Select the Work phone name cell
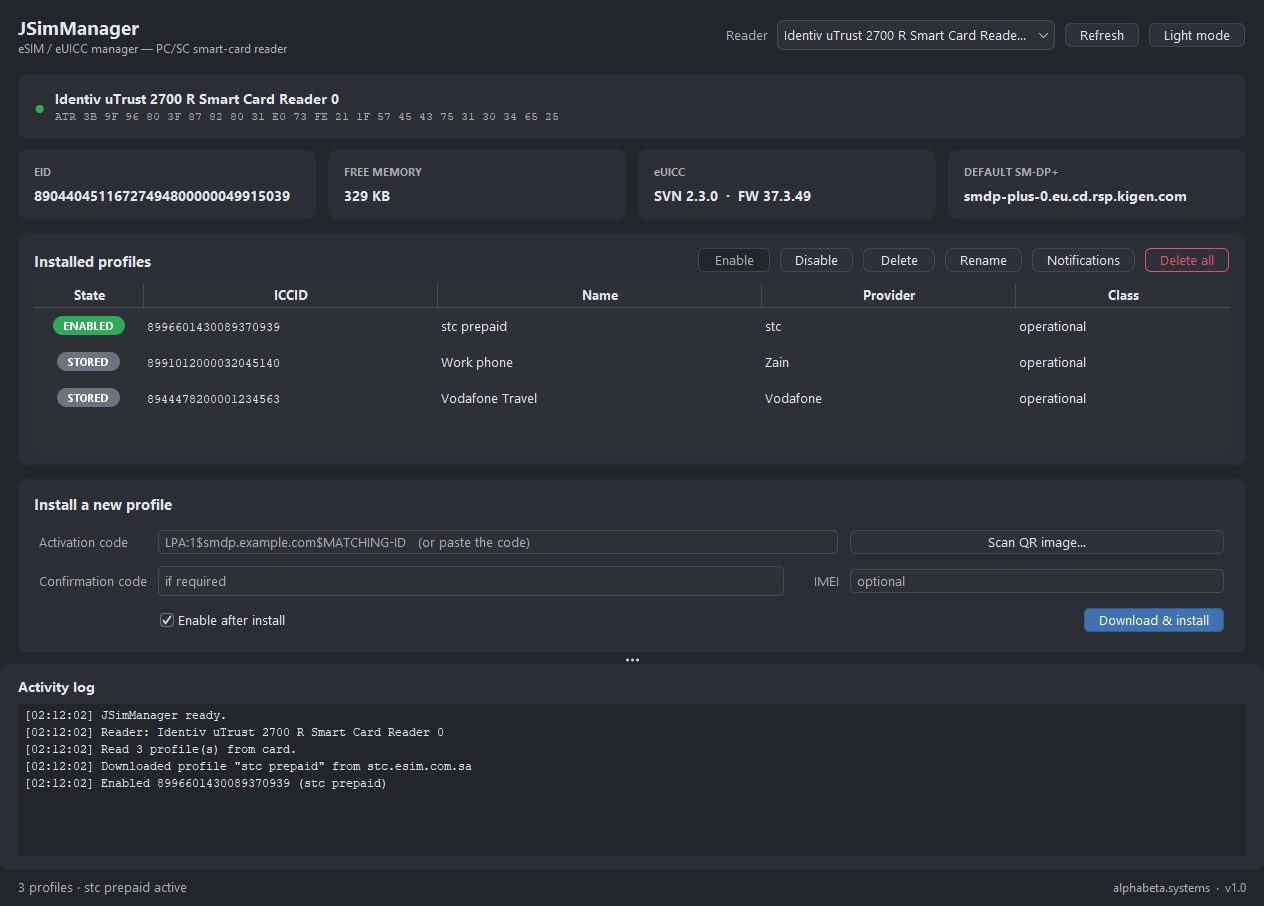 (600, 363)
